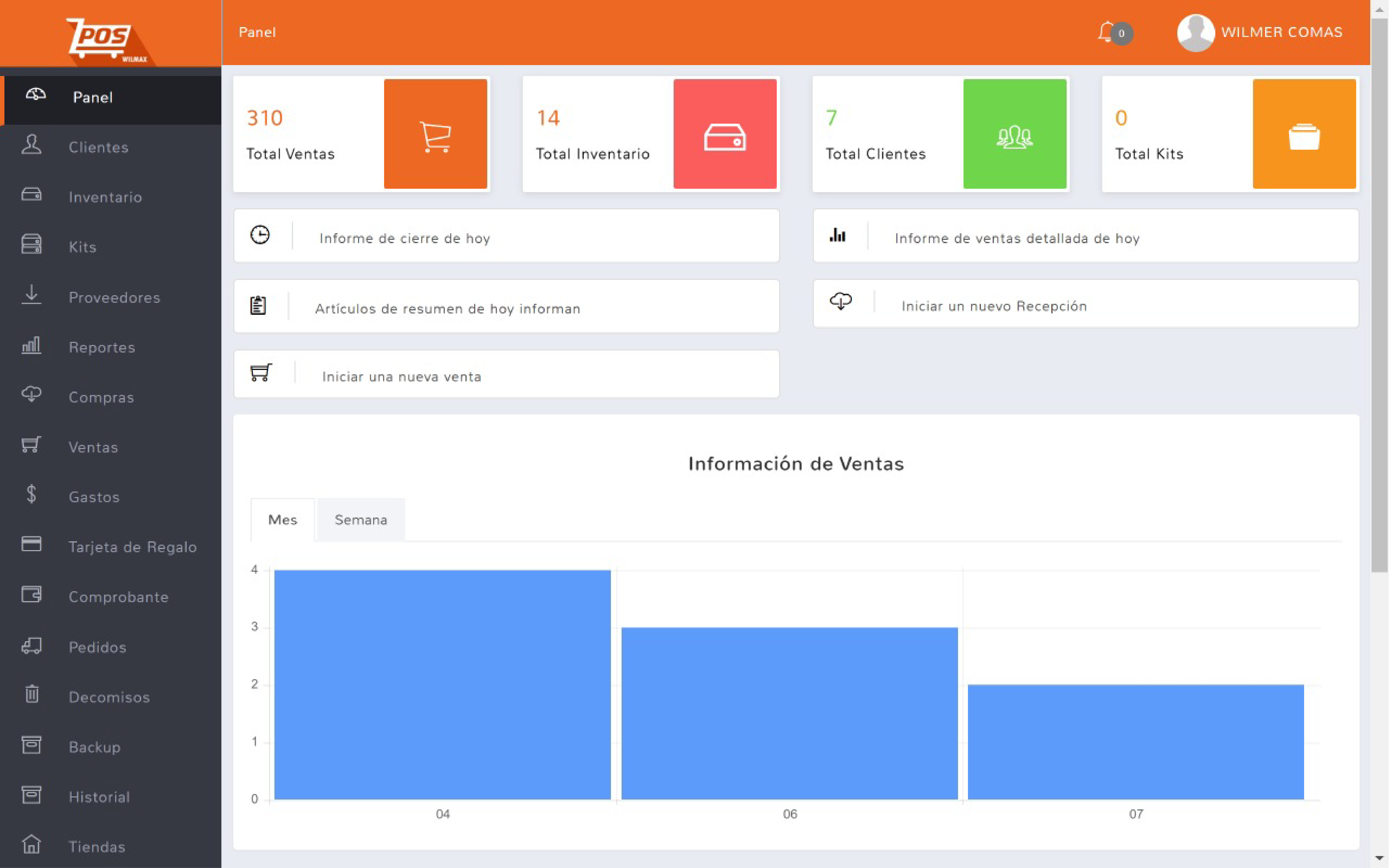
Task: Go to Tarjeta de Regalo menu item
Action: pos(132,547)
